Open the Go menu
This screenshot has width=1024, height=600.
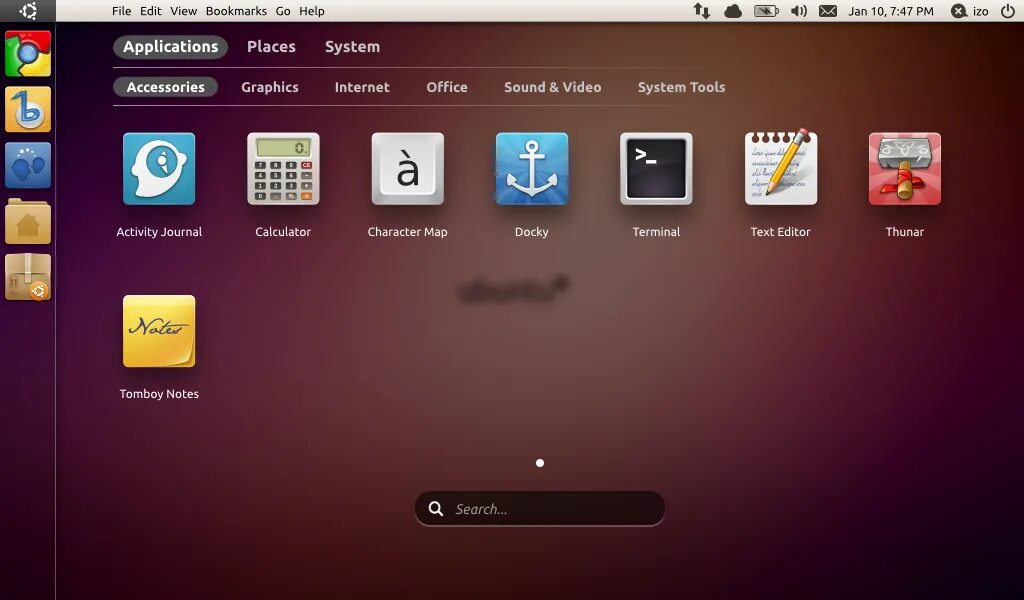point(283,10)
